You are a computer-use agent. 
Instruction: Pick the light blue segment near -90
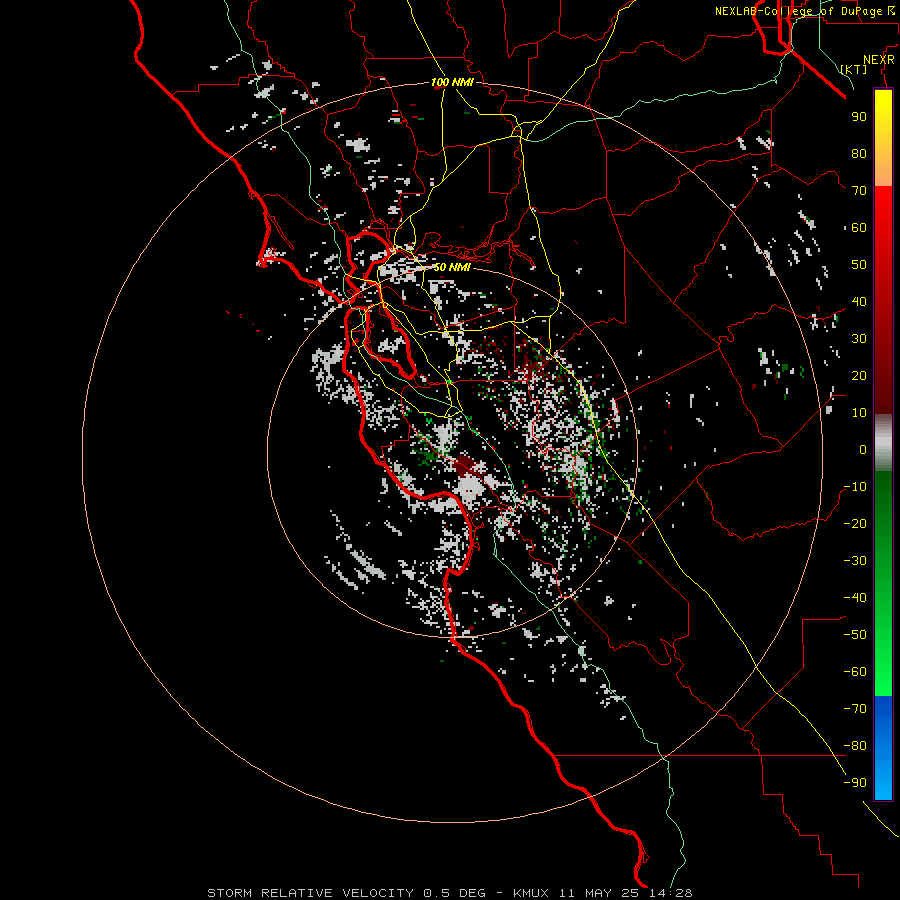tap(883, 781)
